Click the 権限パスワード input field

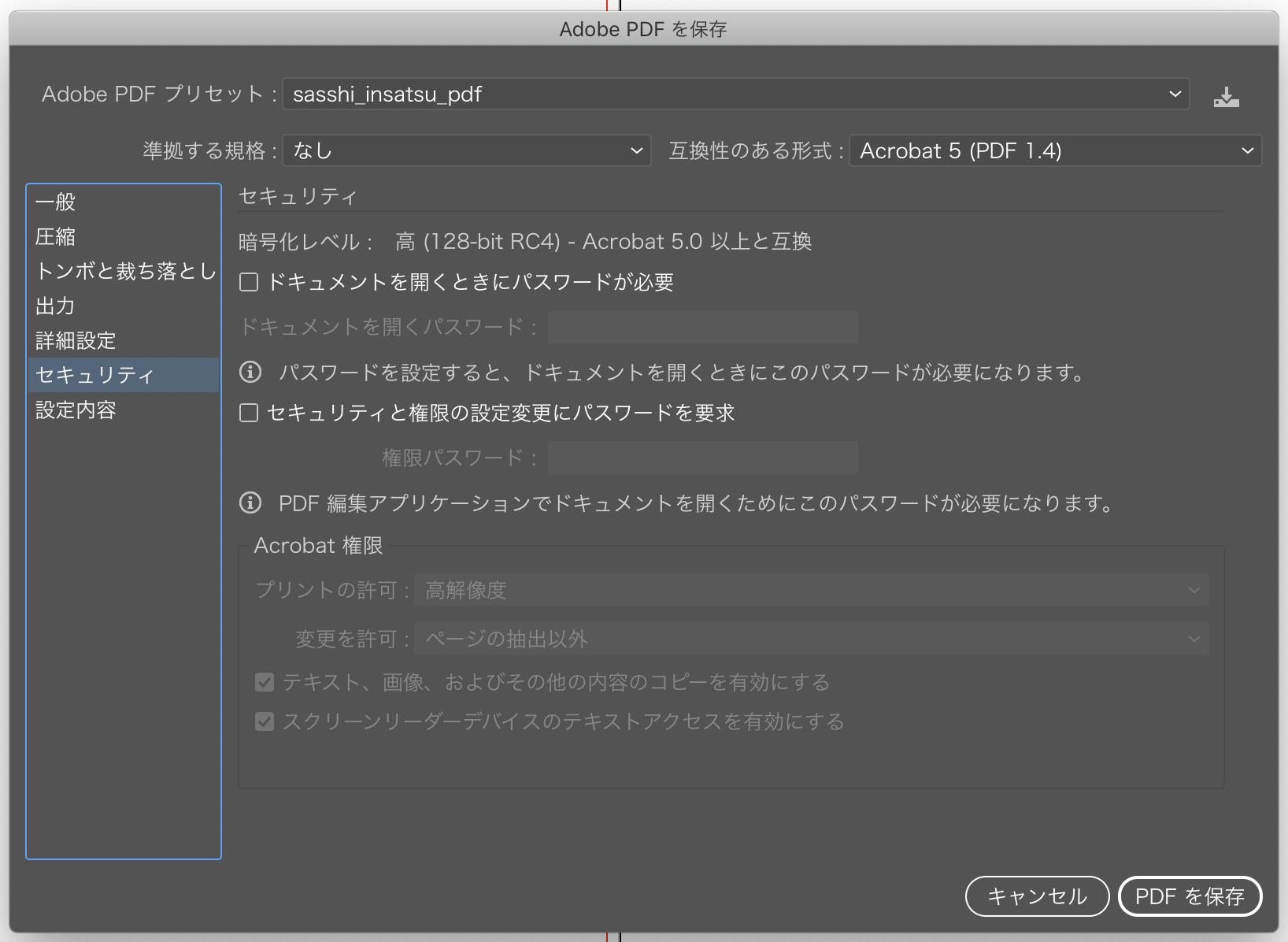[x=702, y=458]
